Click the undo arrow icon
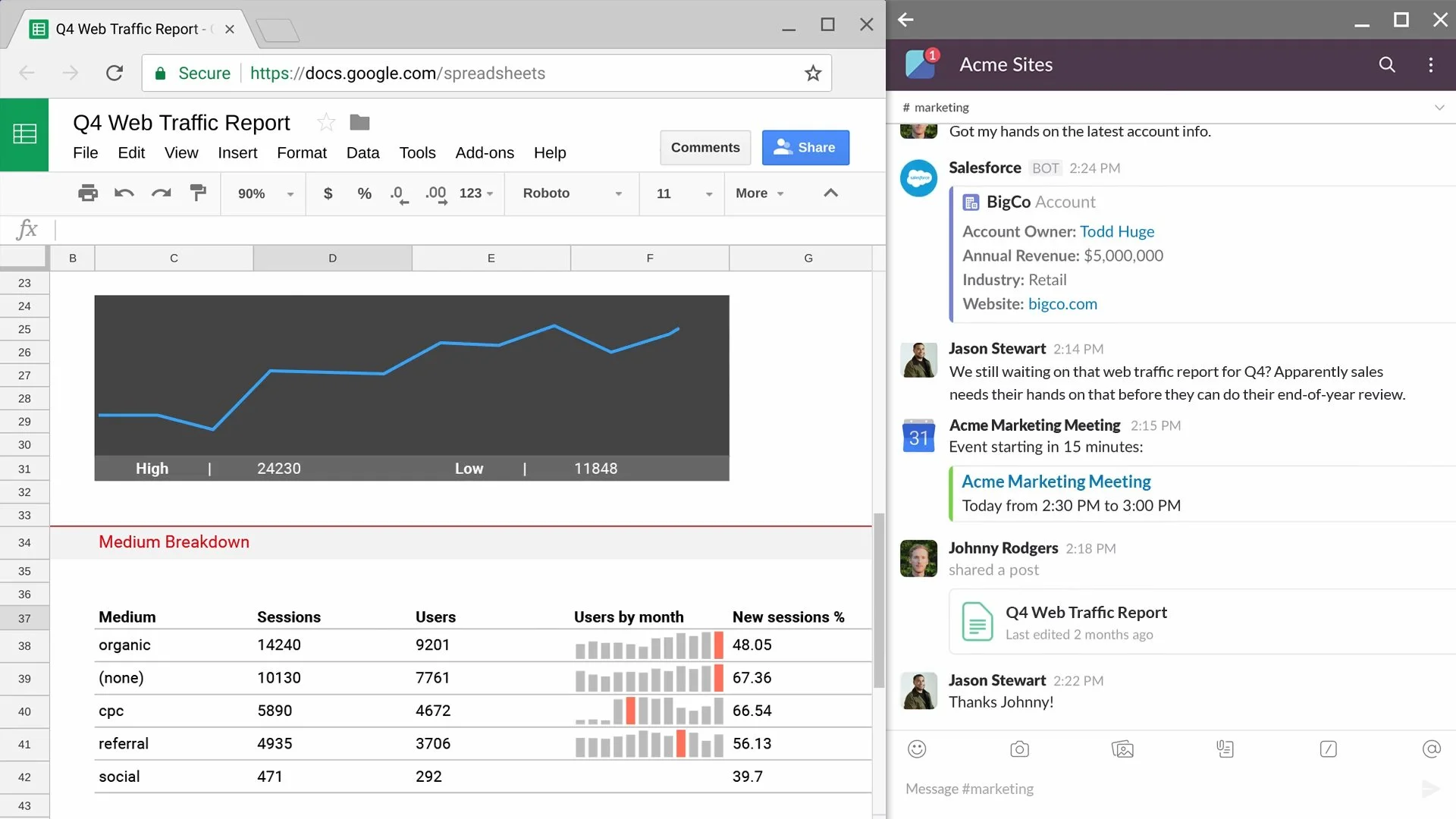This screenshot has height=819, width=1456. tap(124, 193)
